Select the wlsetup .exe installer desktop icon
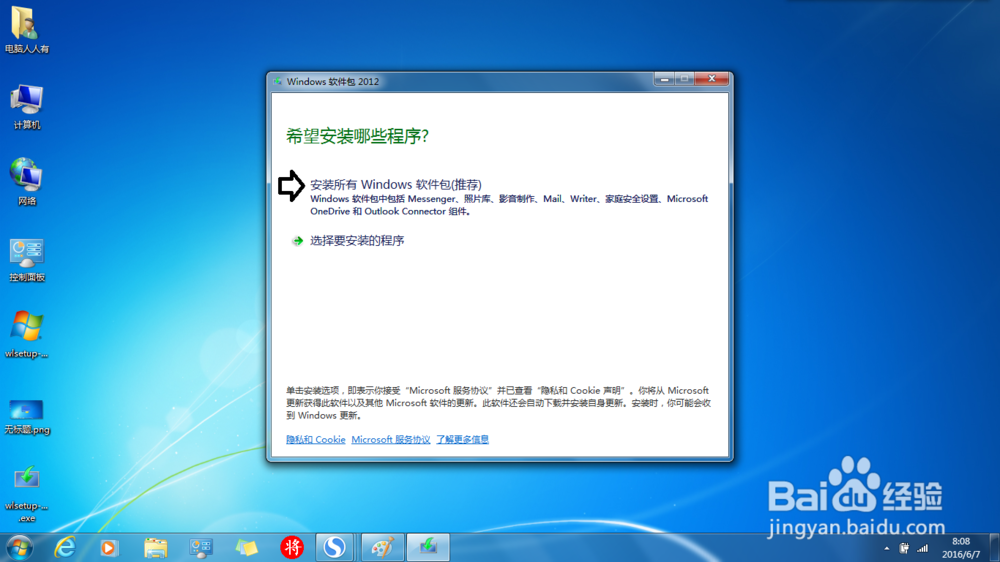Screen dimensions: 1000x562 click(26, 494)
